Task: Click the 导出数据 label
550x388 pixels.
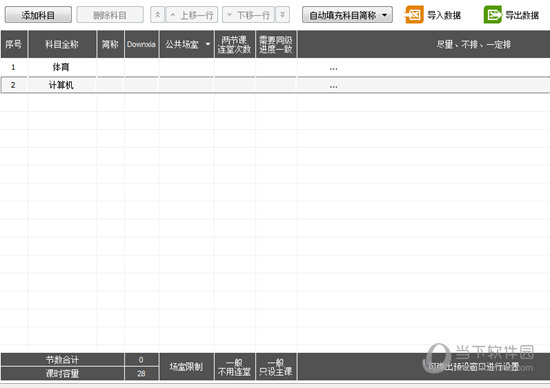Action: click(x=522, y=15)
